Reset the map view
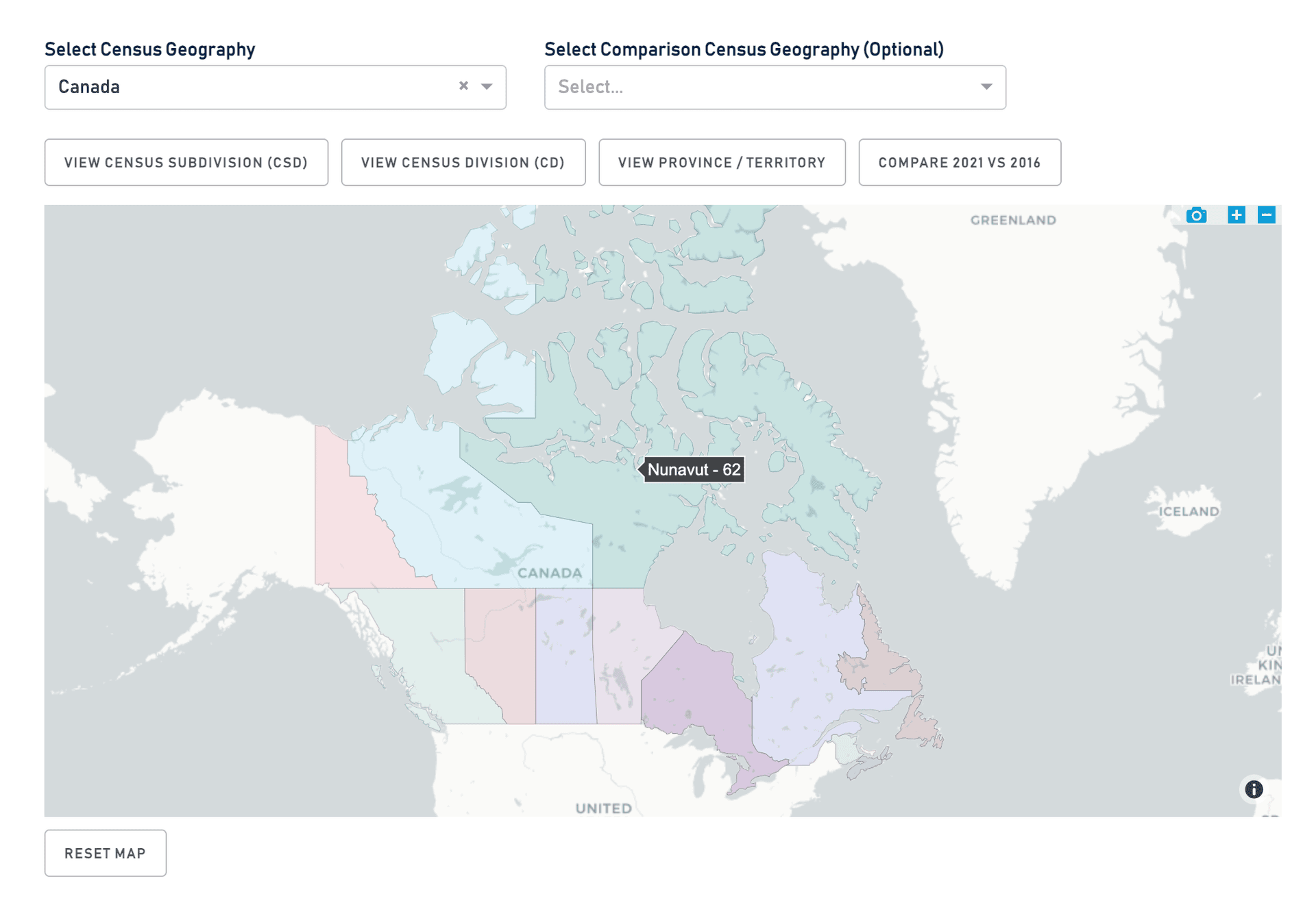 pyautogui.click(x=106, y=853)
